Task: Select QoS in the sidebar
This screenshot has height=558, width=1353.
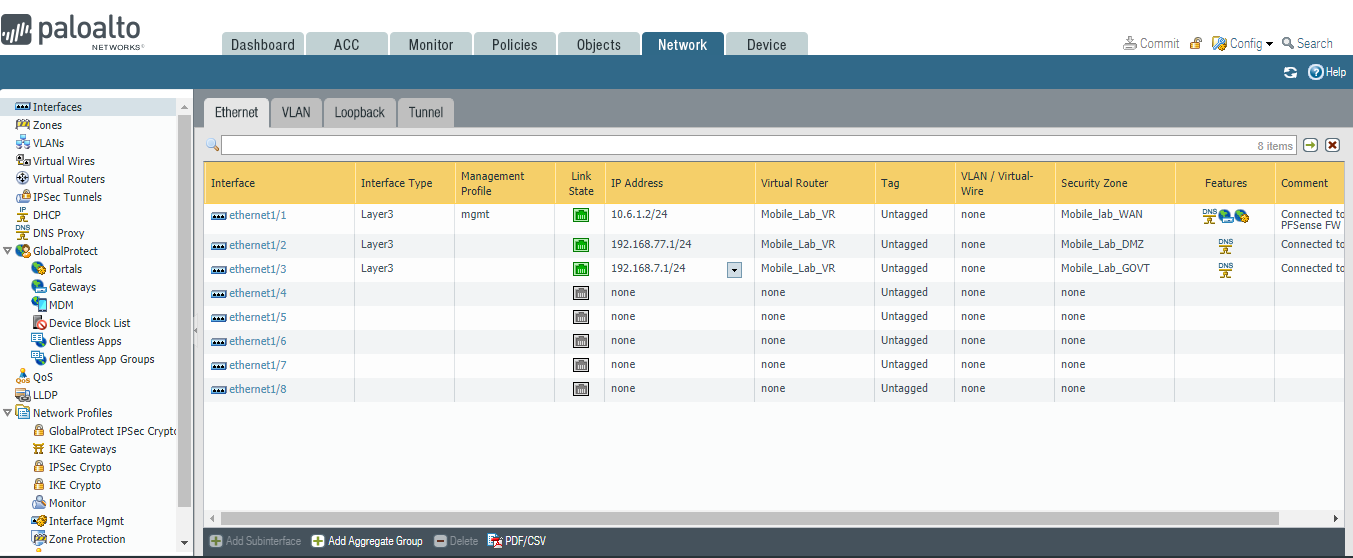Action: point(42,377)
